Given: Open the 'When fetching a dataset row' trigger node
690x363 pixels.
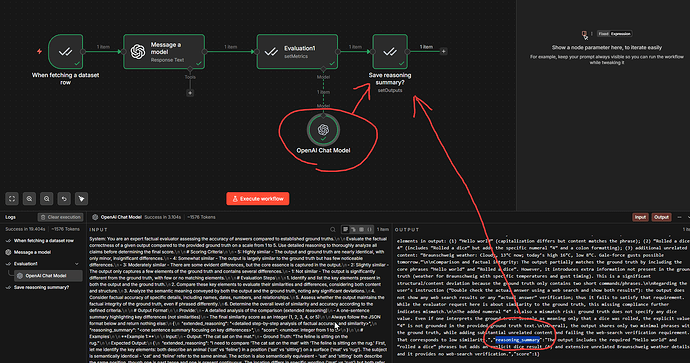Looking at the screenshot, I should pyautogui.click(x=65, y=51).
